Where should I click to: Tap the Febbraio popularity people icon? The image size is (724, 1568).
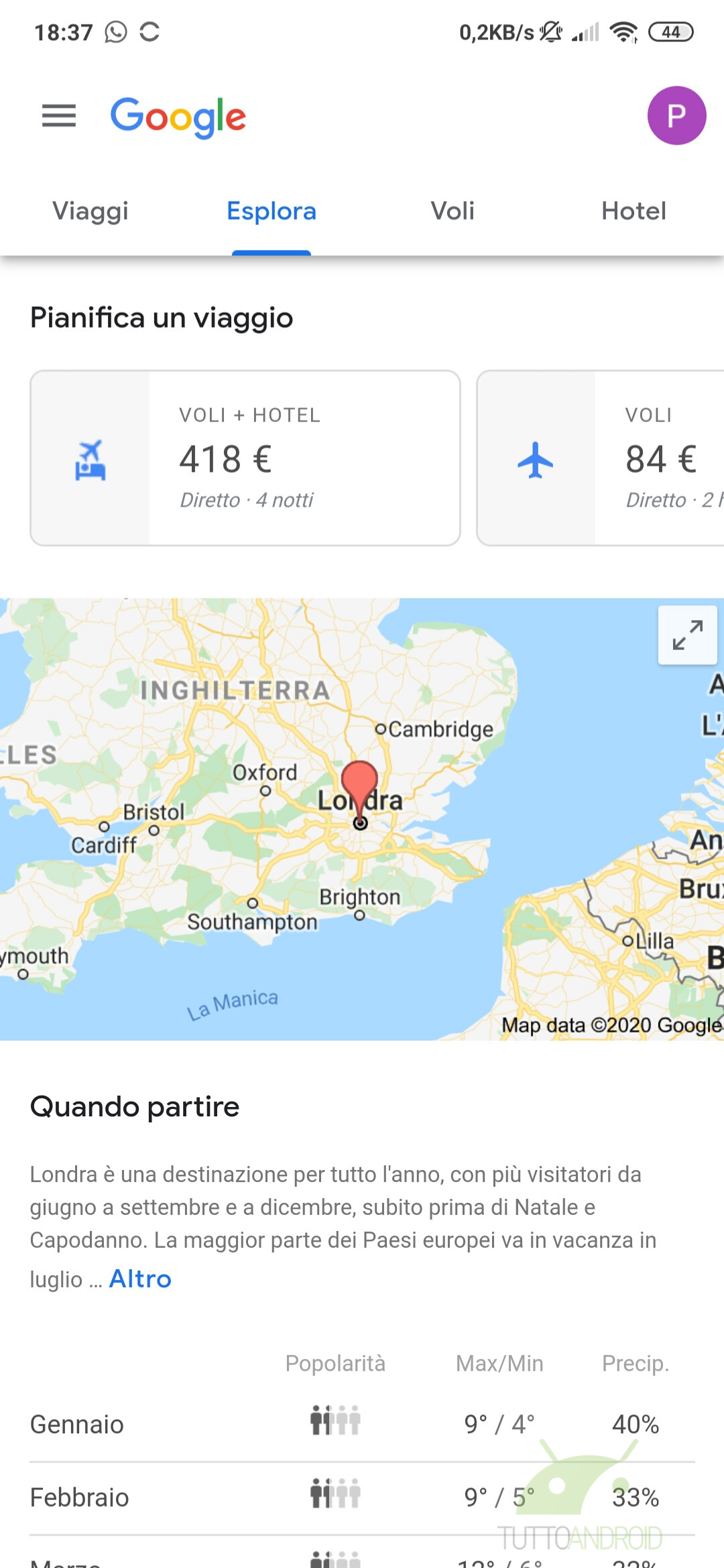(335, 1492)
